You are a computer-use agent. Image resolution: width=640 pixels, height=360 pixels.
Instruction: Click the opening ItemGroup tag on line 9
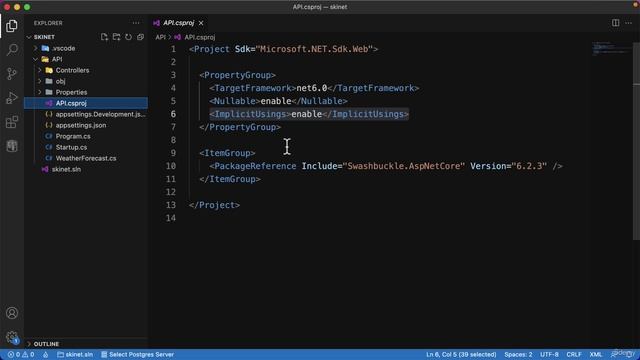click(227, 153)
